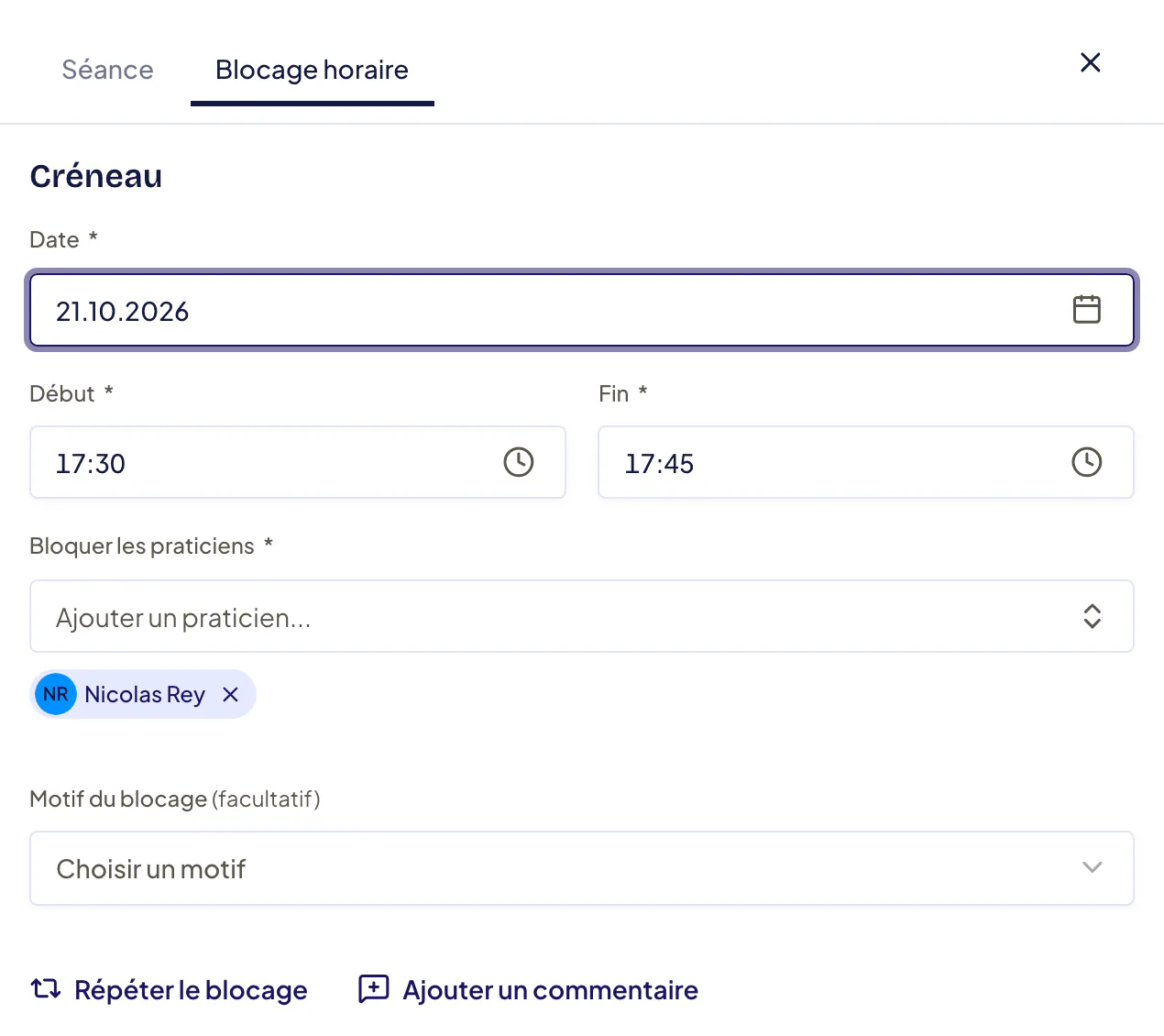1164x1036 pixels.
Task: Open the clock icon in Début field
Action: tap(518, 462)
